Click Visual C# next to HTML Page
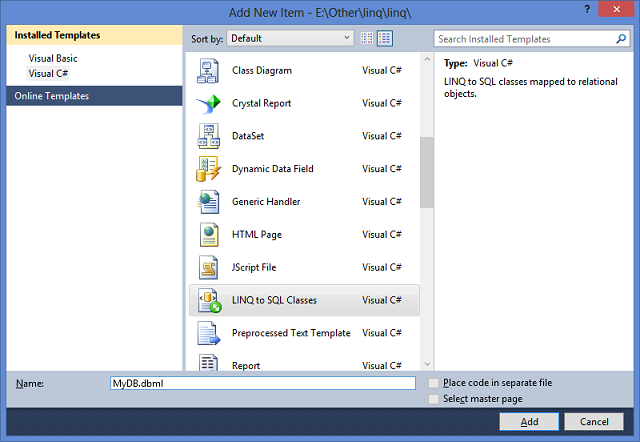 pyautogui.click(x=382, y=235)
